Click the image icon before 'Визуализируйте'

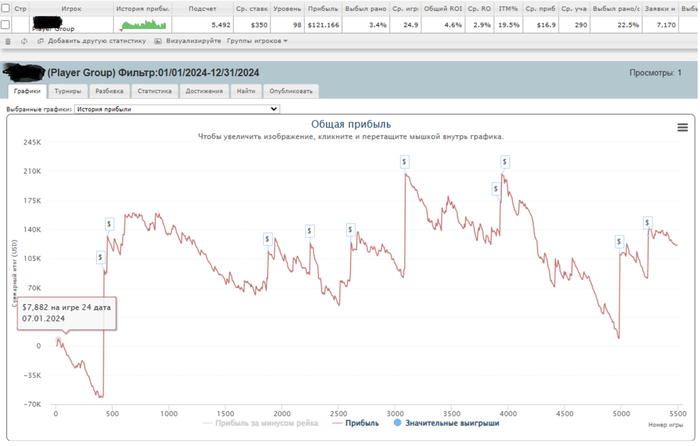coord(158,41)
